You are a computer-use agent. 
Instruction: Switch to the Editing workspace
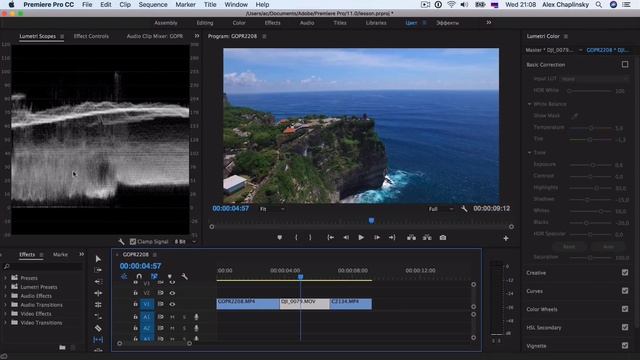point(205,23)
